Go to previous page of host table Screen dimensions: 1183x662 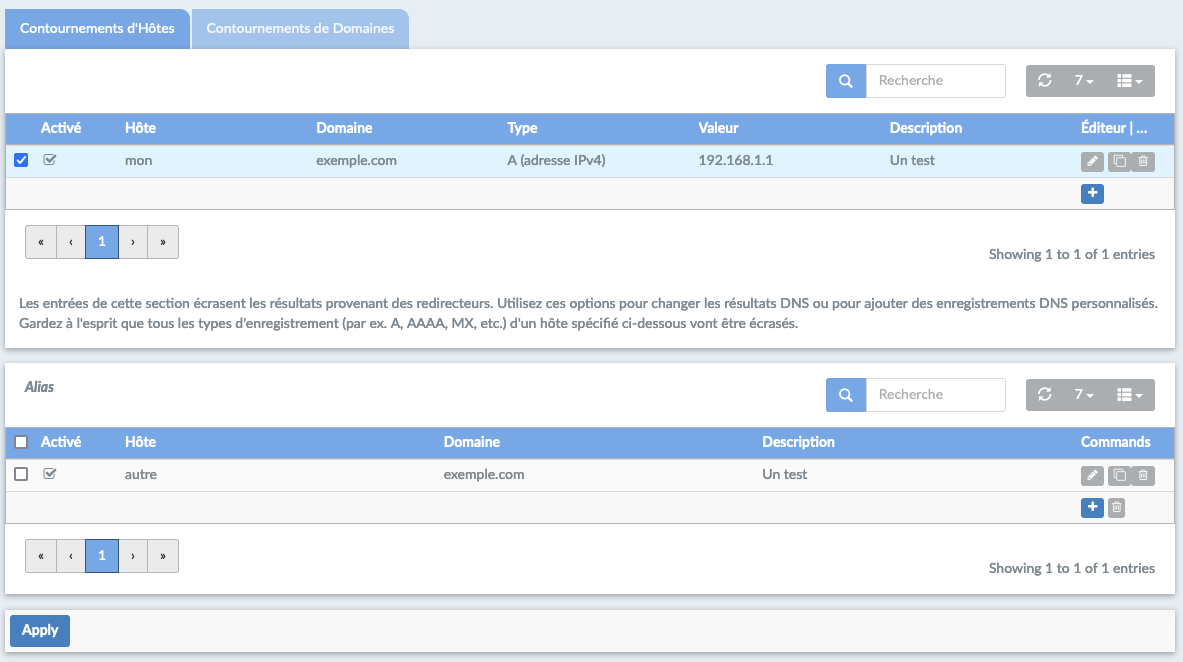coord(71,242)
